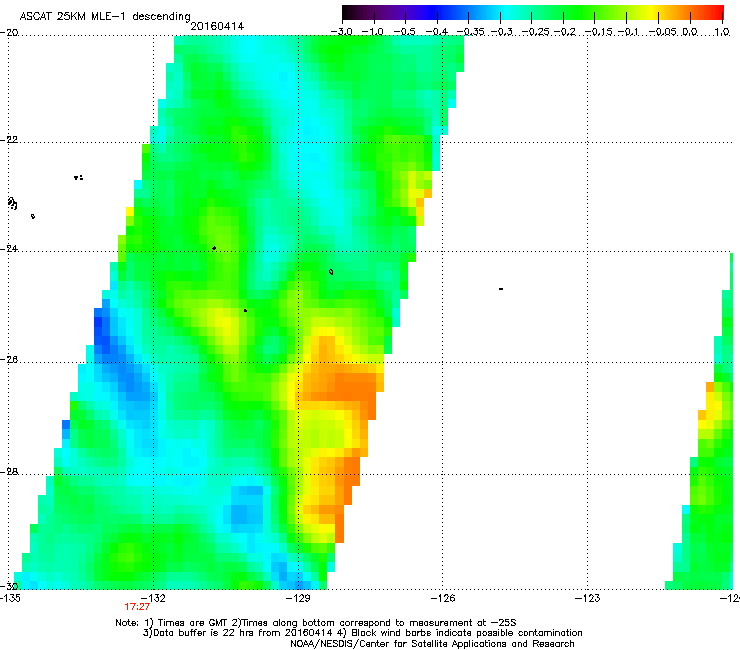Select the latitude axis label -24
740x650 pixels.
click(9, 249)
